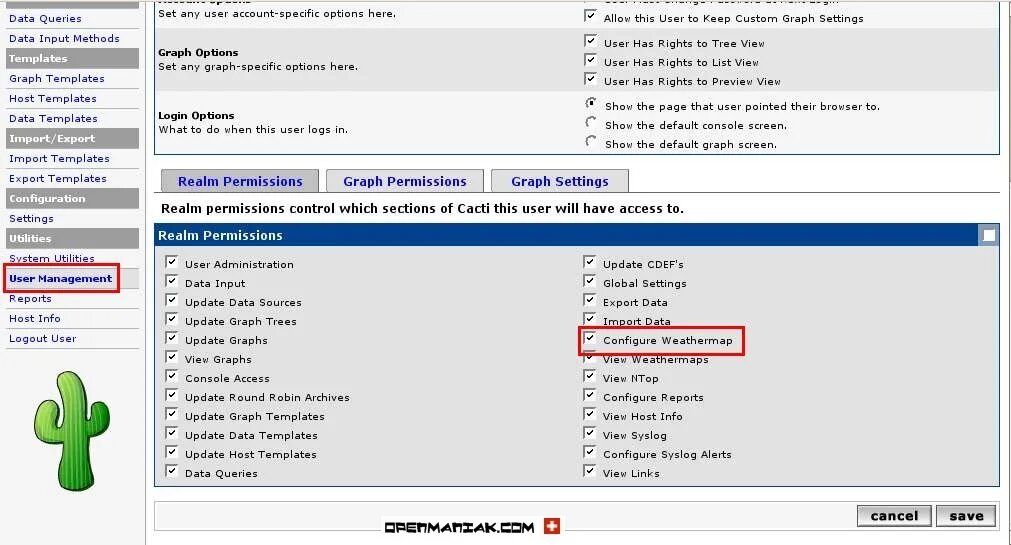Toggle User Has Rights to Preview View
Screen dimensions: 1011x545
tap(590, 79)
